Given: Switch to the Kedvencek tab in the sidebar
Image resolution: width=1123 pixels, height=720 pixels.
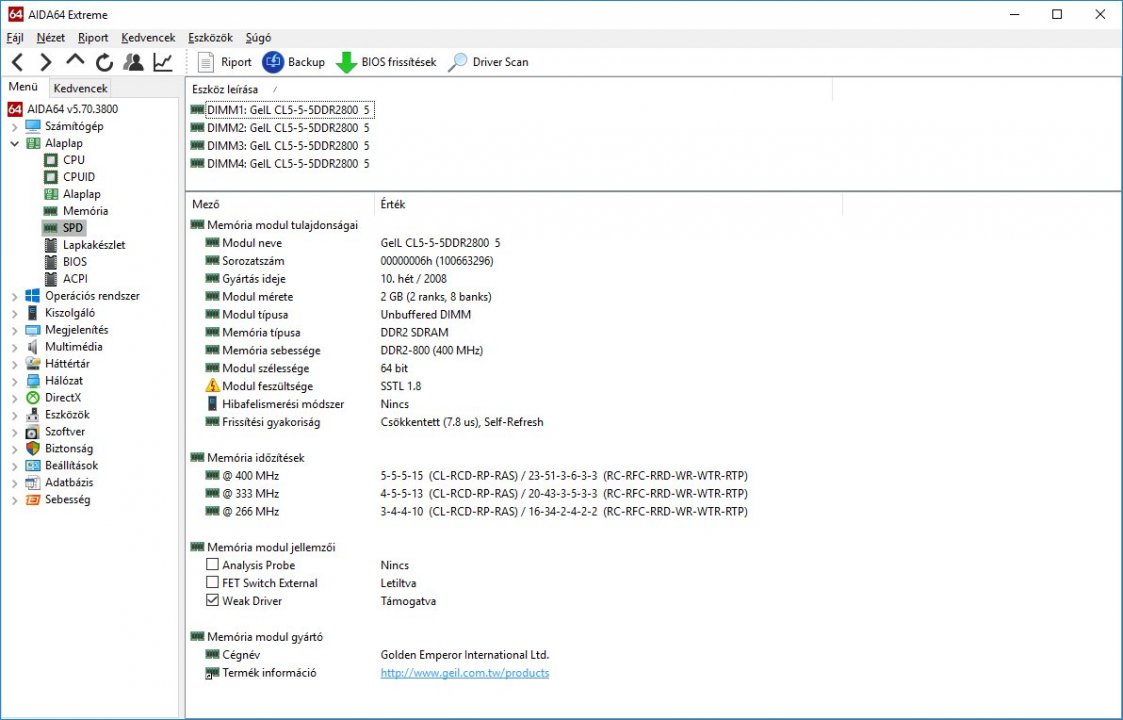Looking at the screenshot, I should [x=80, y=88].
